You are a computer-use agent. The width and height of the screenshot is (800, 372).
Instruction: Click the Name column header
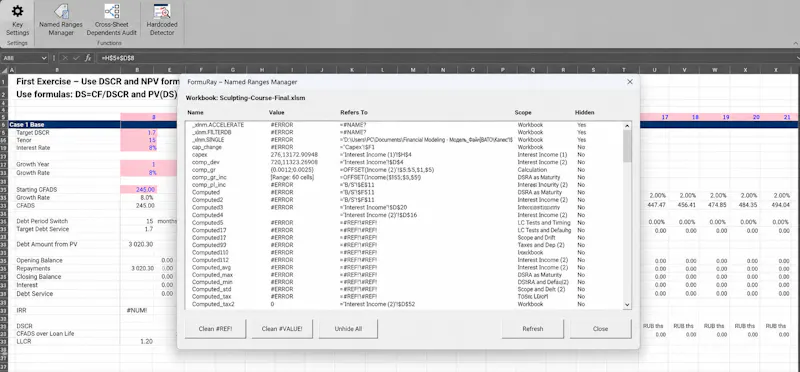[194, 112]
